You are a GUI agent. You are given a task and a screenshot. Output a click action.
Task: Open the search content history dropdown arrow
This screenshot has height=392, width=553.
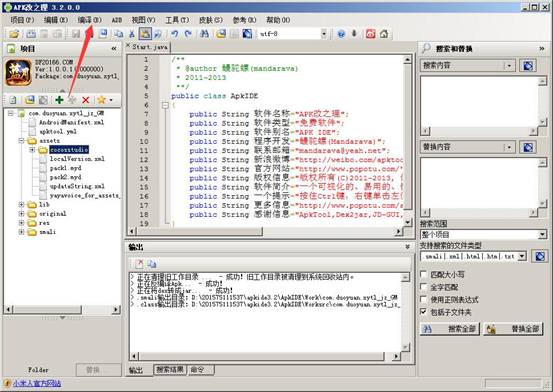[x=509, y=66]
